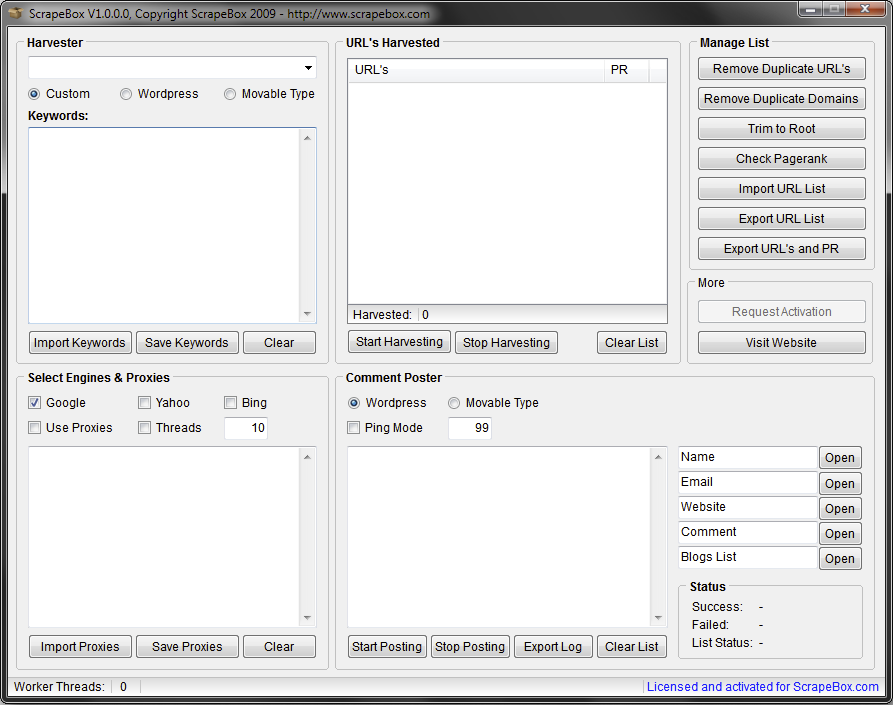Click the Visit Website button
This screenshot has height=705, width=893.
[781, 343]
